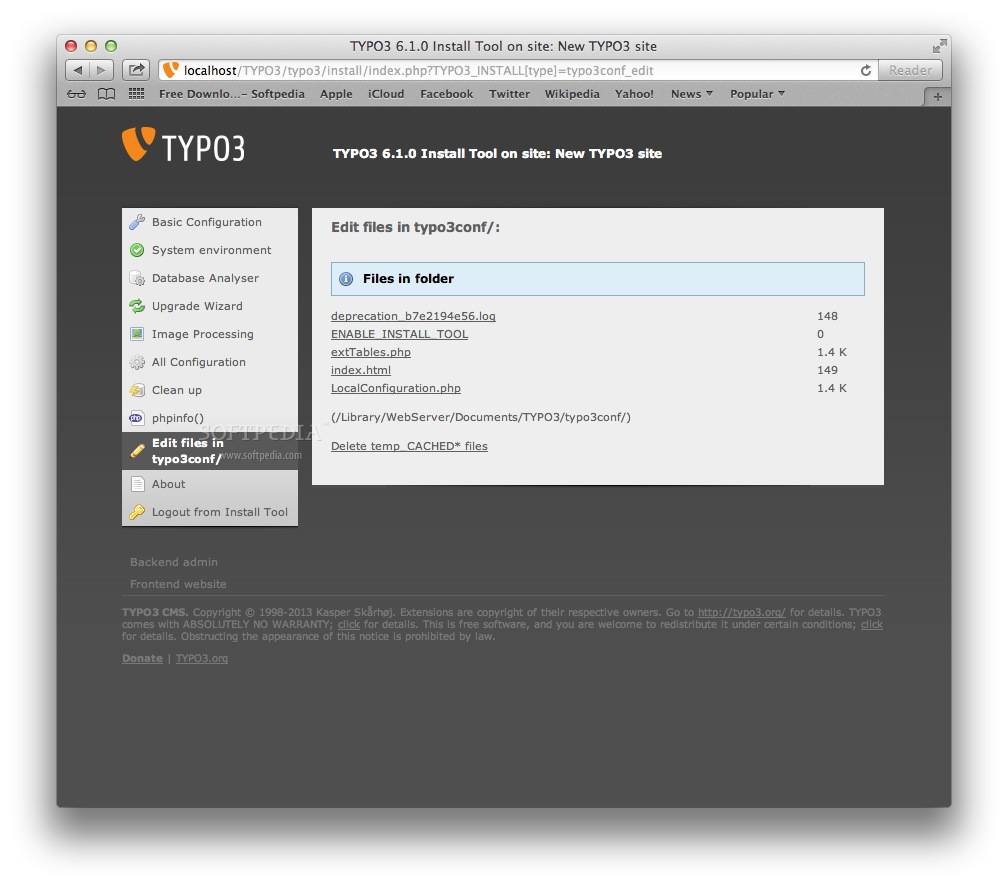Show Top Sites grid icon
The height and width of the screenshot is (886, 1008).
coord(136,94)
